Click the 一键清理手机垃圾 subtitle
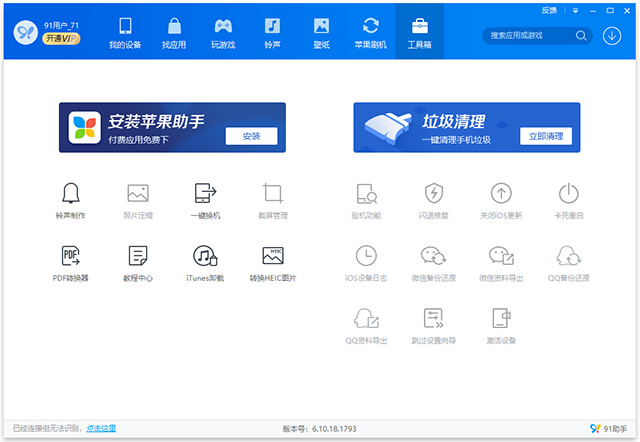 [x=456, y=140]
